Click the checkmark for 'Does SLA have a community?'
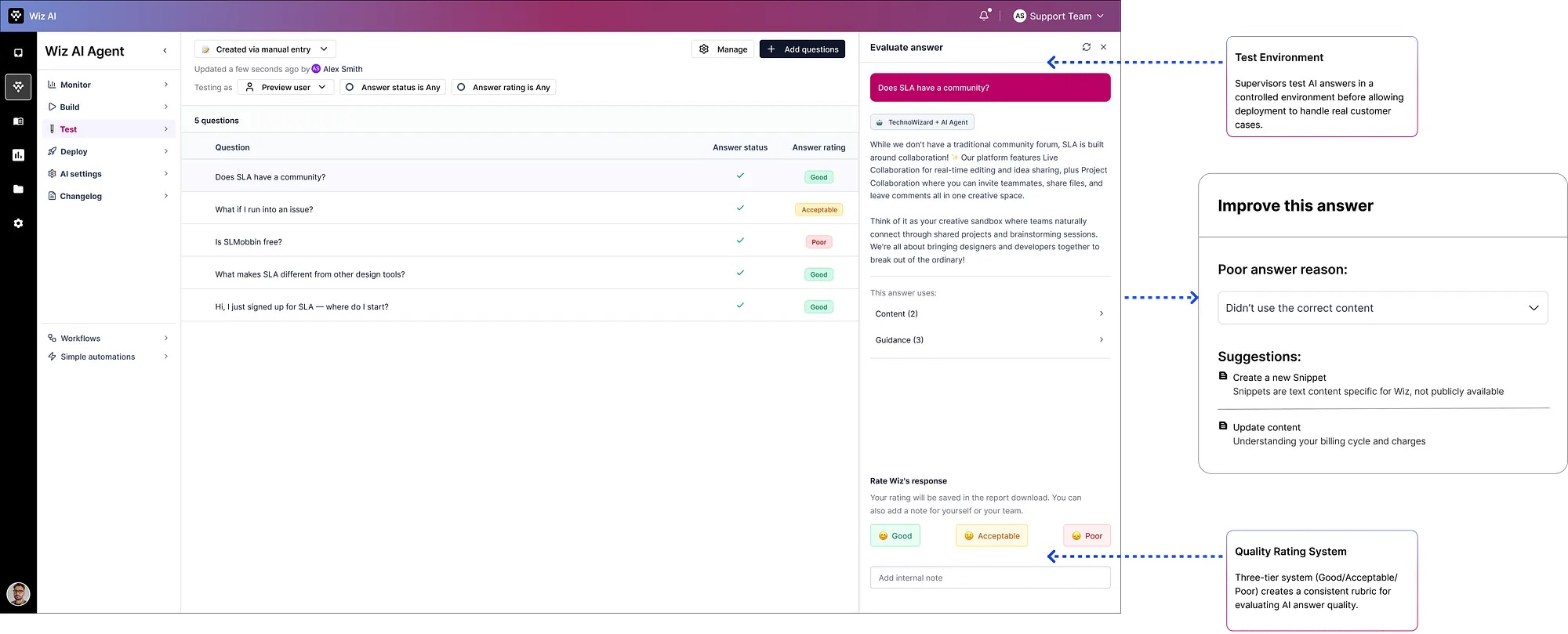The width and height of the screenshot is (1568, 634). [x=740, y=176]
